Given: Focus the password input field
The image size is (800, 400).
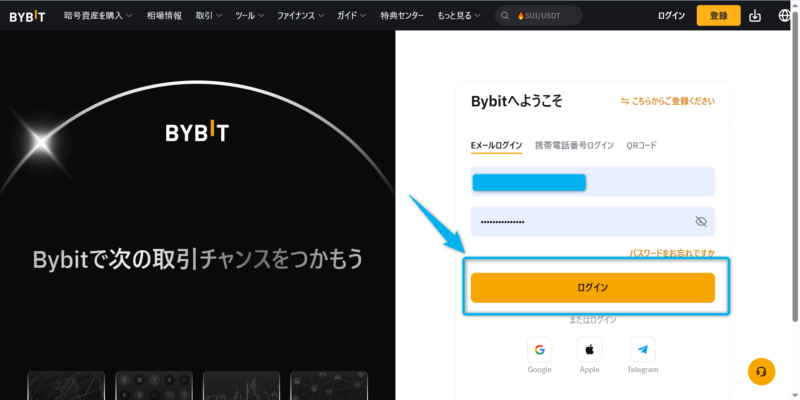Looking at the screenshot, I should point(592,221).
